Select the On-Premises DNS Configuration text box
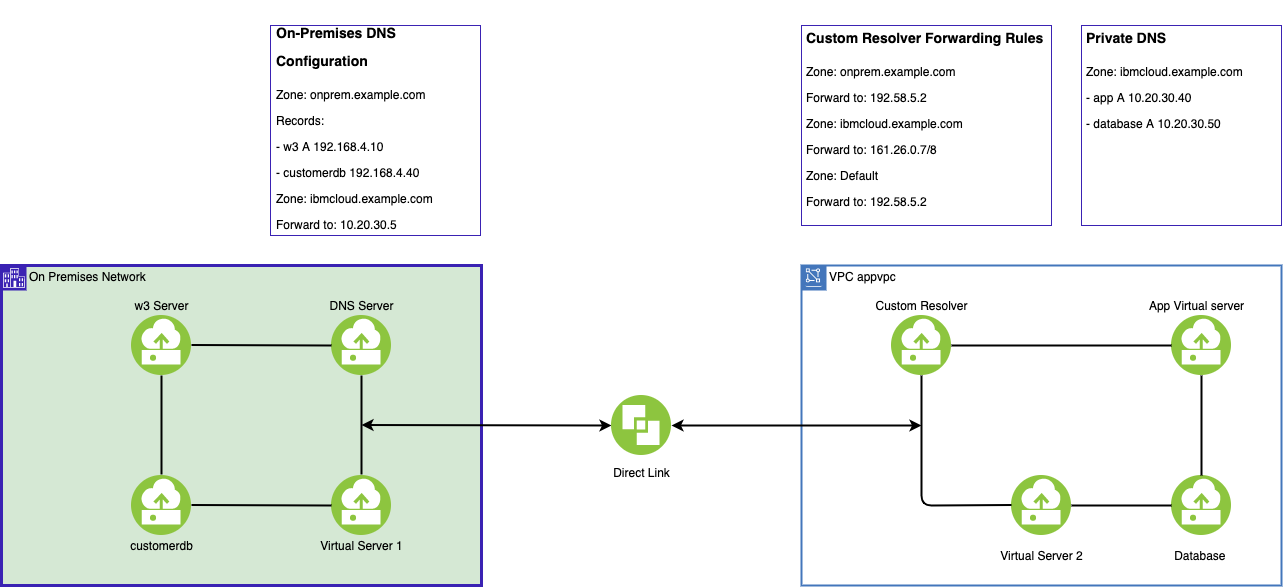 point(375,130)
